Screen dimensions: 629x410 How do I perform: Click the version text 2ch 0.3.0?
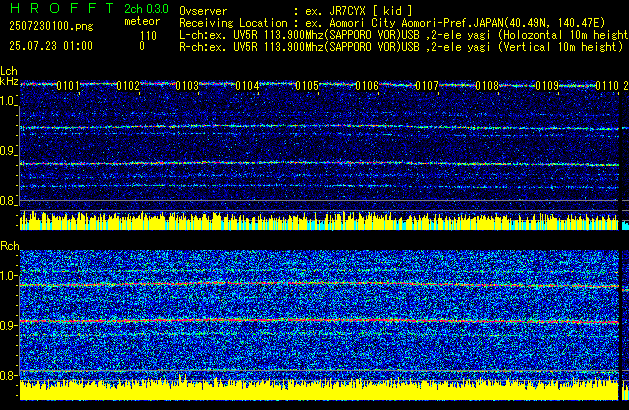146,9
